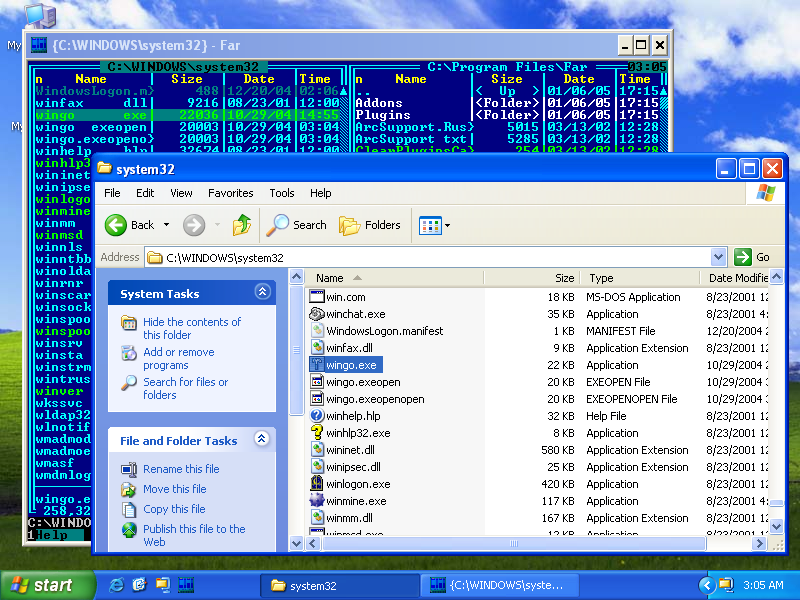800x600 pixels.
Task: Select wingo.exeopenopen in the Explorer file list
Action: tap(375, 399)
